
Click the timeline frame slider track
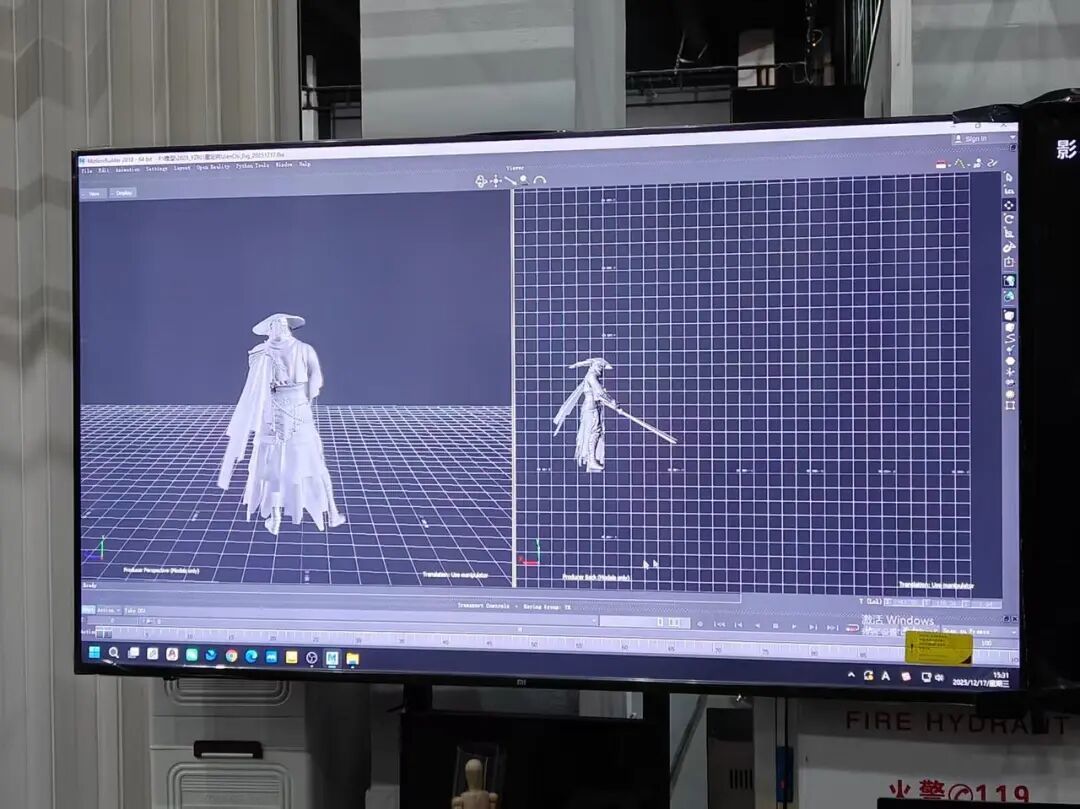tap(400, 633)
